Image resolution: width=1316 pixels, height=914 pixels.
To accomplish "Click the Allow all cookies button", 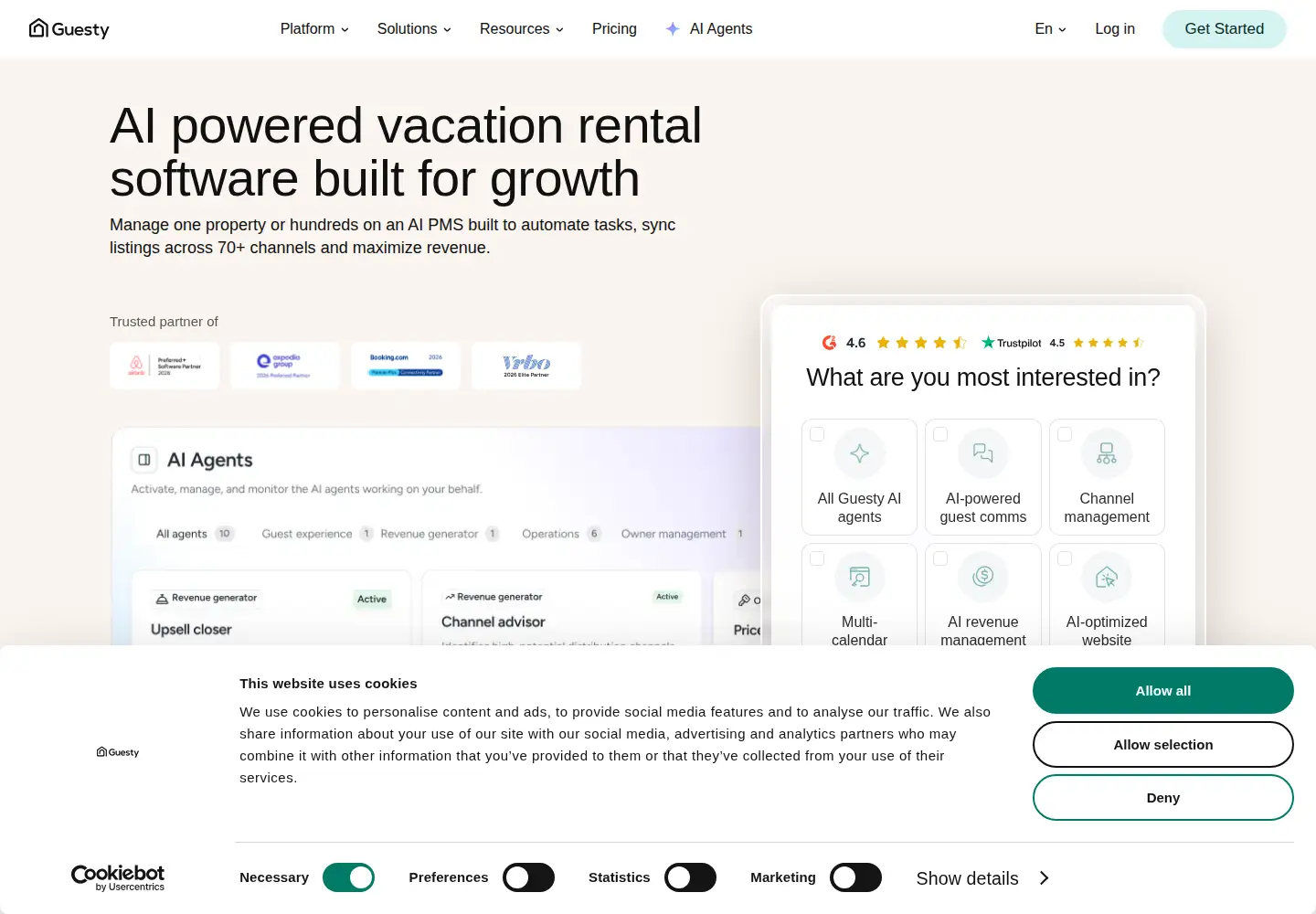I will [x=1163, y=691].
